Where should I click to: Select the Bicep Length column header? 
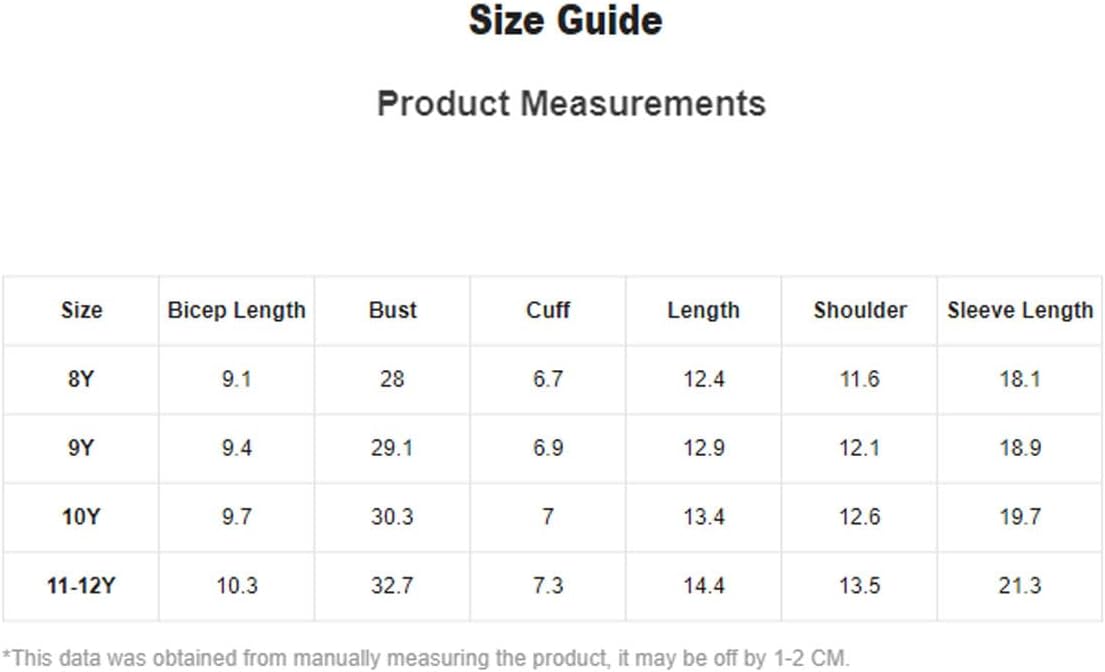(x=237, y=311)
